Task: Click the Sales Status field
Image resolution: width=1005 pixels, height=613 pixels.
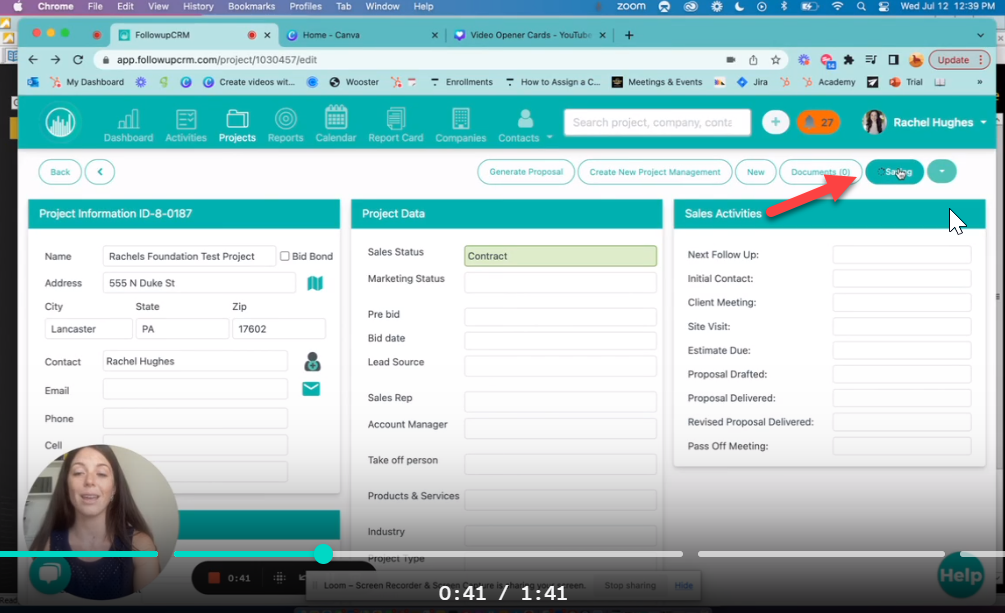Action: click(560, 256)
